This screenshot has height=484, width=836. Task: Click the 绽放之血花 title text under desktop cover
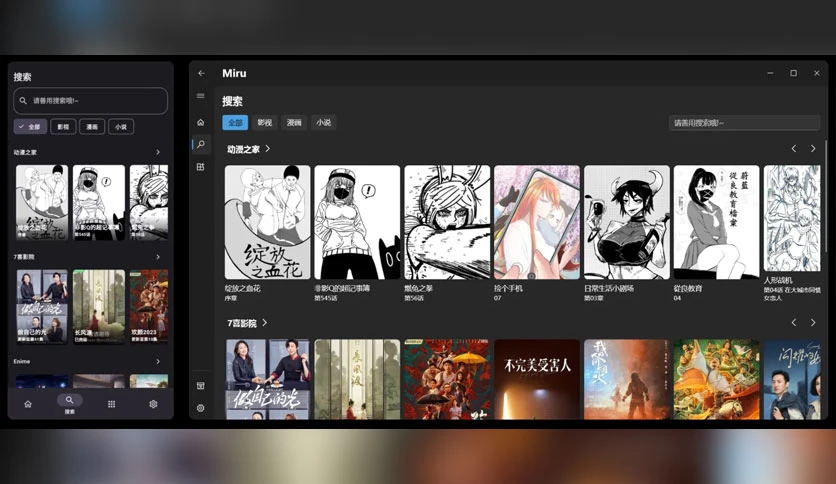coord(243,288)
